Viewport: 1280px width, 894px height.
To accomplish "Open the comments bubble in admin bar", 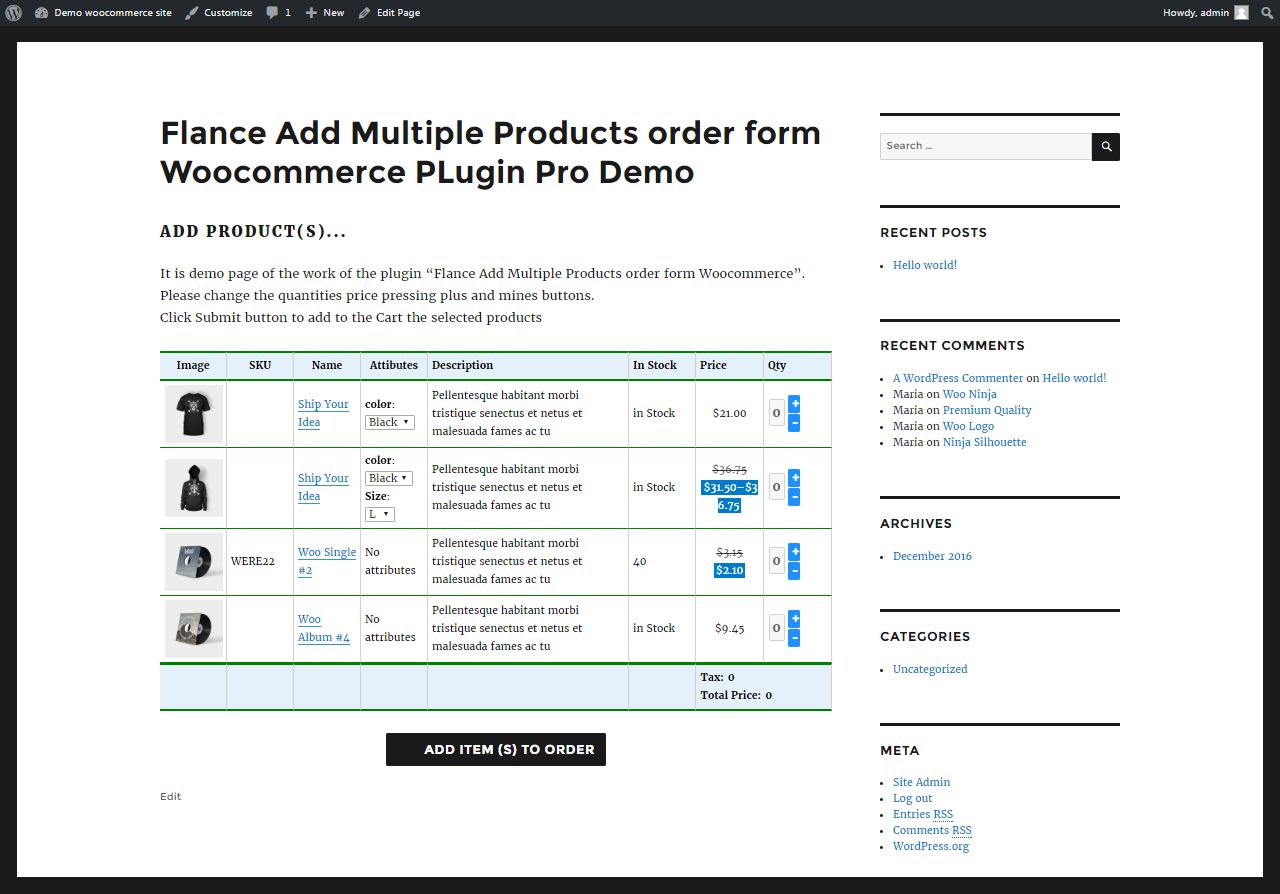I will coord(278,13).
